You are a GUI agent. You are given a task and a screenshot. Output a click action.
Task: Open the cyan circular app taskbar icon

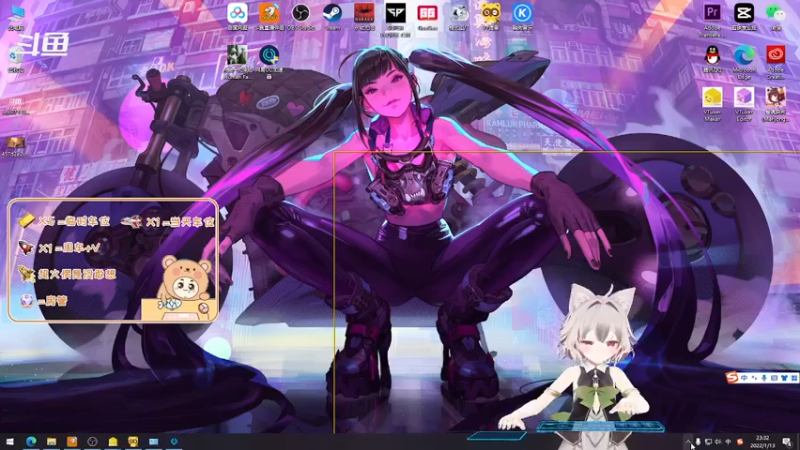coord(174,441)
